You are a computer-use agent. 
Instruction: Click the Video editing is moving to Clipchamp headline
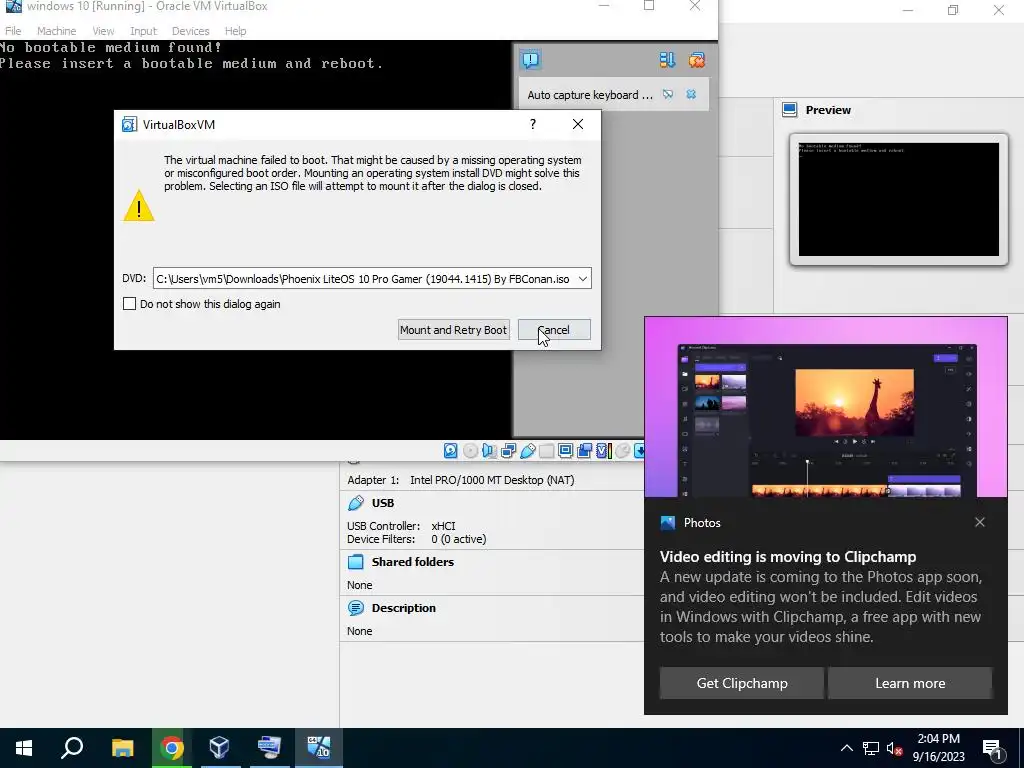tap(788, 556)
